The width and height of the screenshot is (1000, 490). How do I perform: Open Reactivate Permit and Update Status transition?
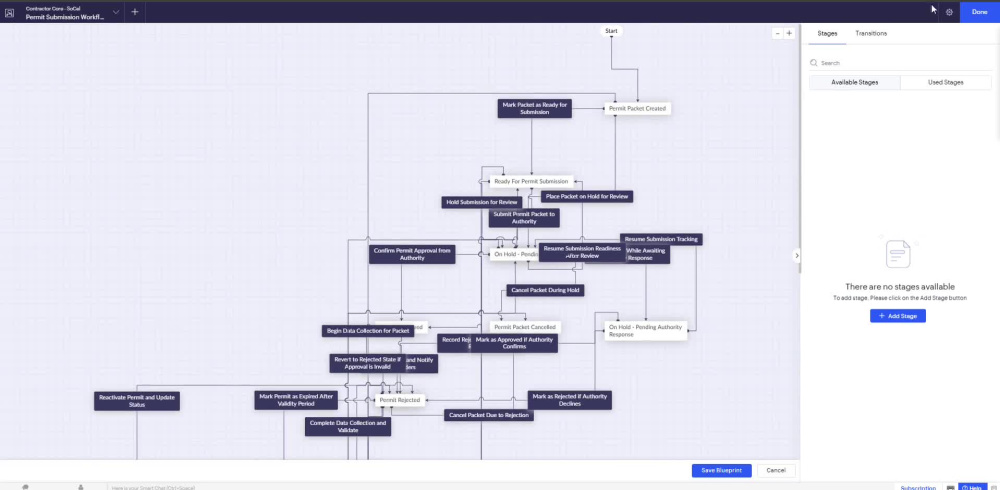(136, 401)
